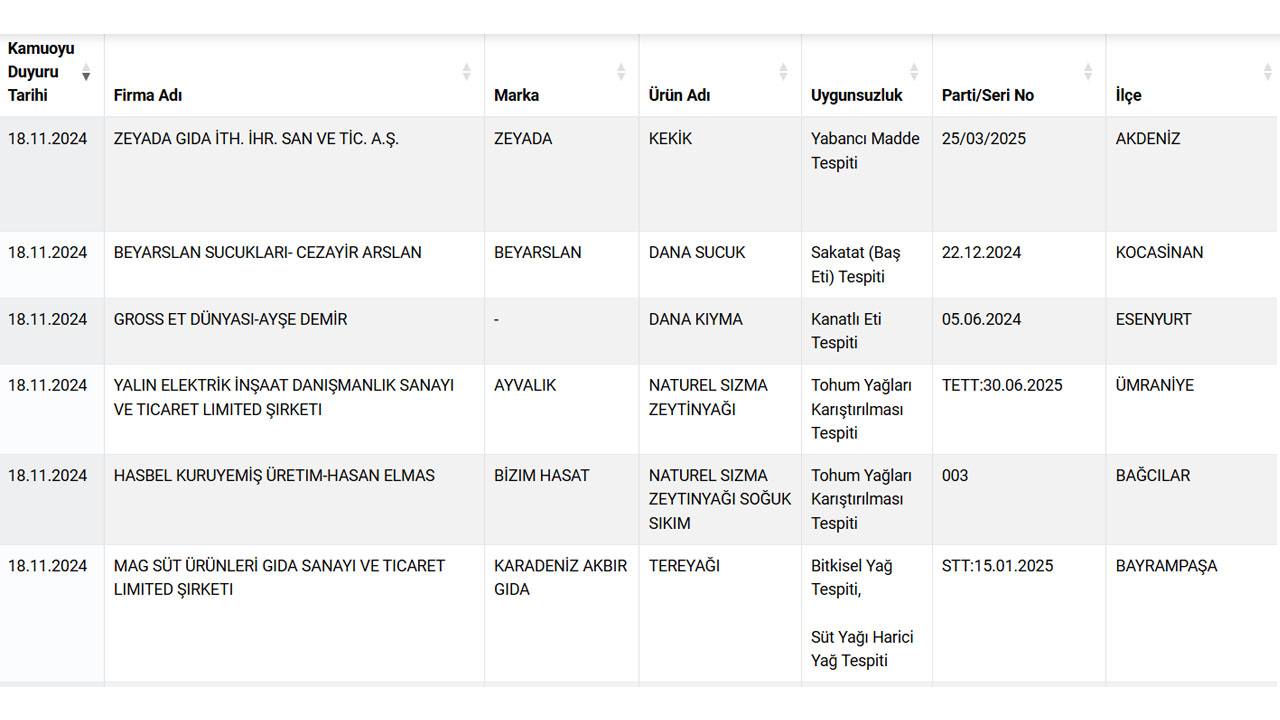
Task: Click the KOCASİNAN district cell
Action: 1159,253
